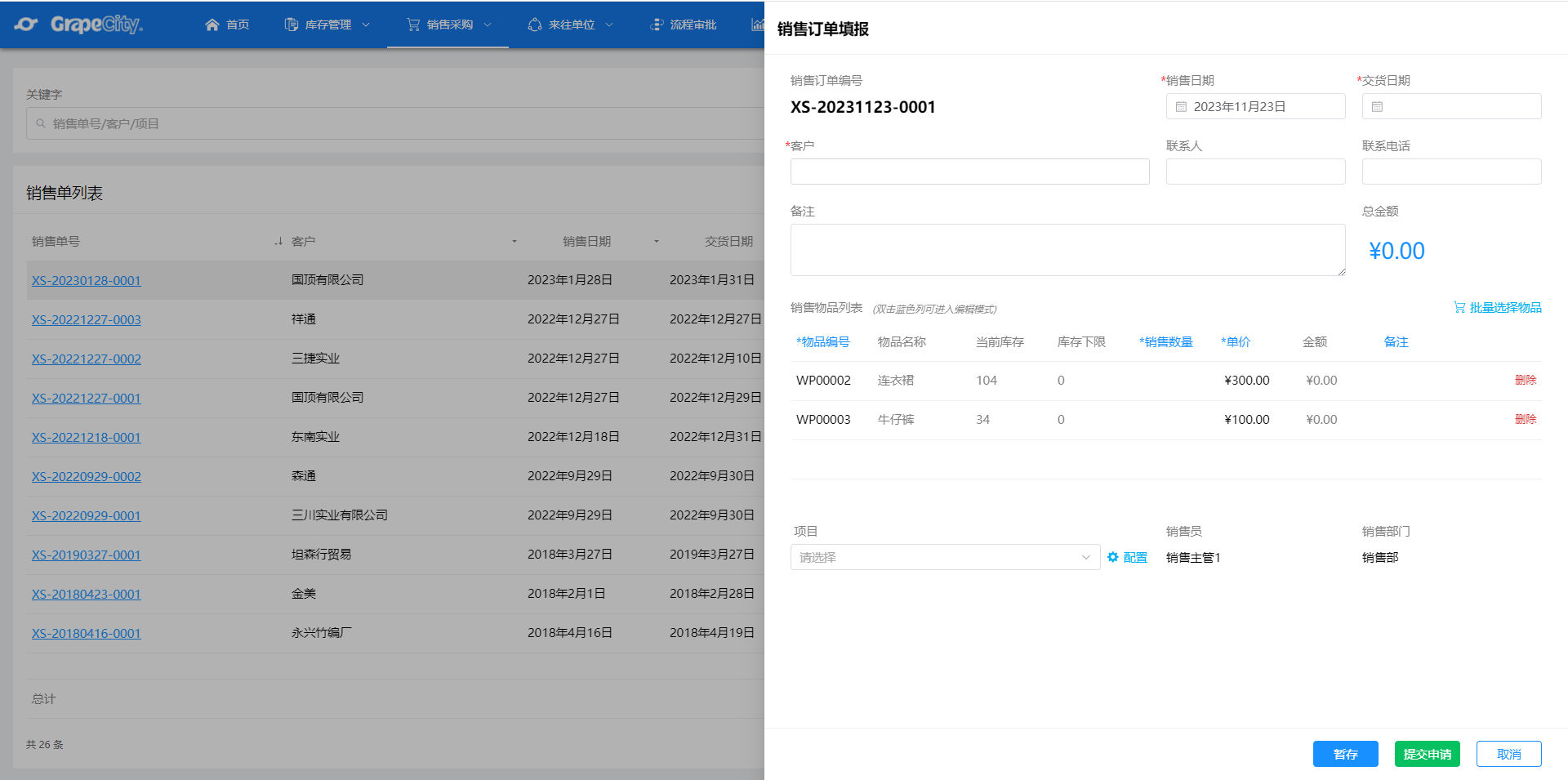Expand the 项目 请选择 dropdown
This screenshot has width=1568, height=780.
[945, 557]
